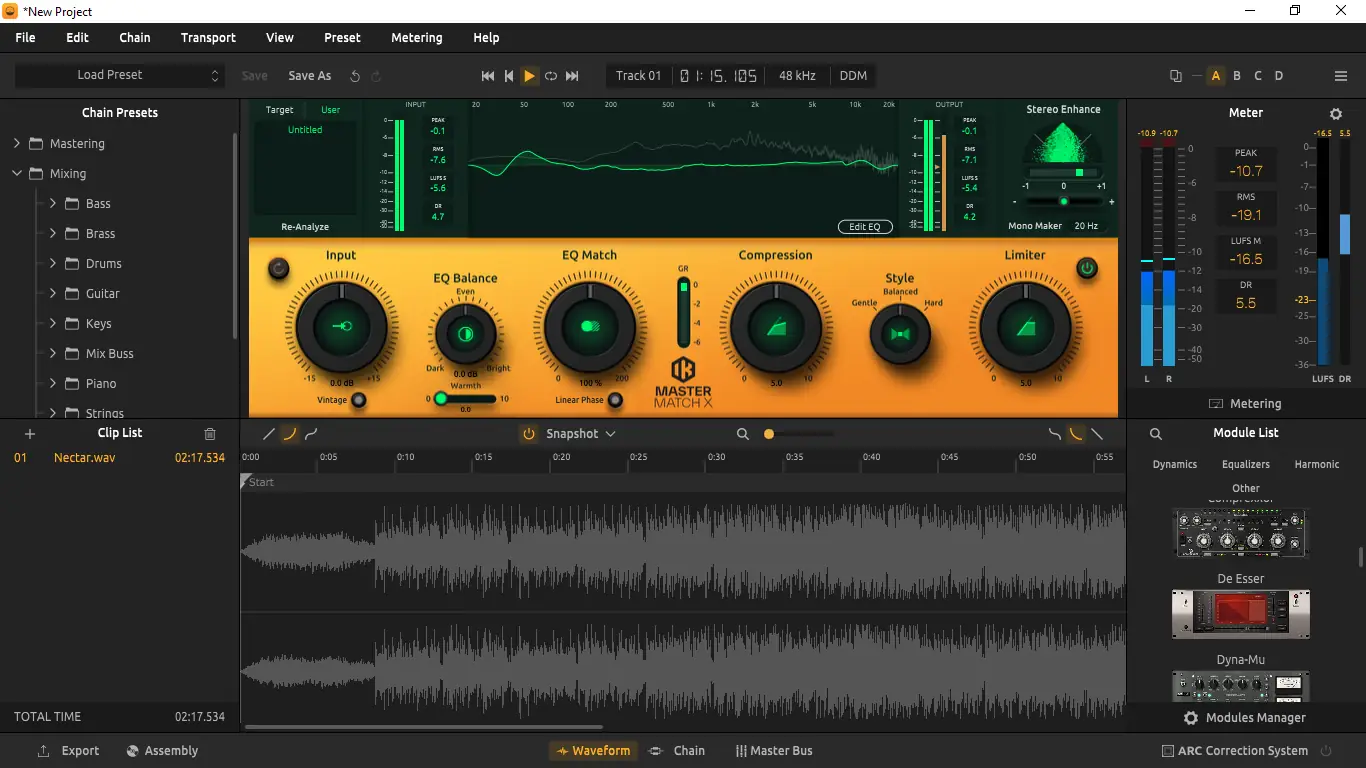Click the orange Play button
This screenshot has width=1366, height=768.
(530, 76)
